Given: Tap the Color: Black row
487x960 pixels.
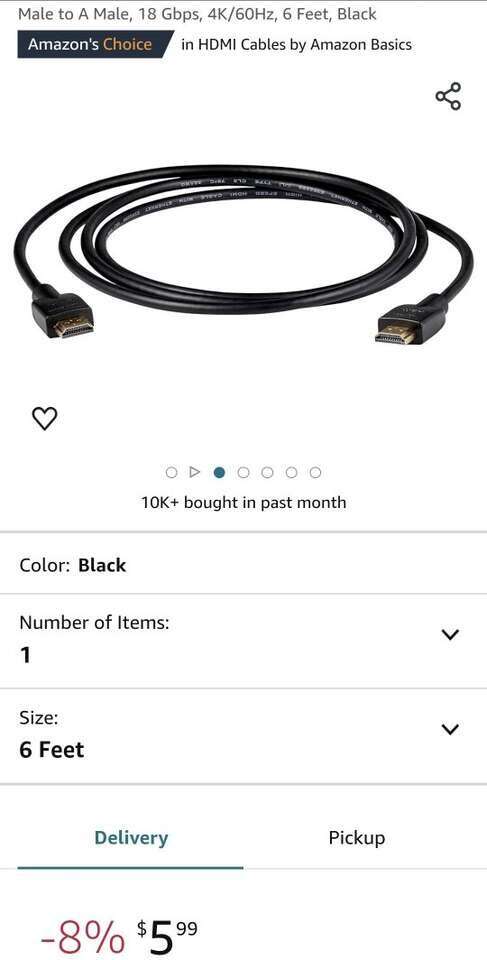Looking at the screenshot, I should coord(243,564).
